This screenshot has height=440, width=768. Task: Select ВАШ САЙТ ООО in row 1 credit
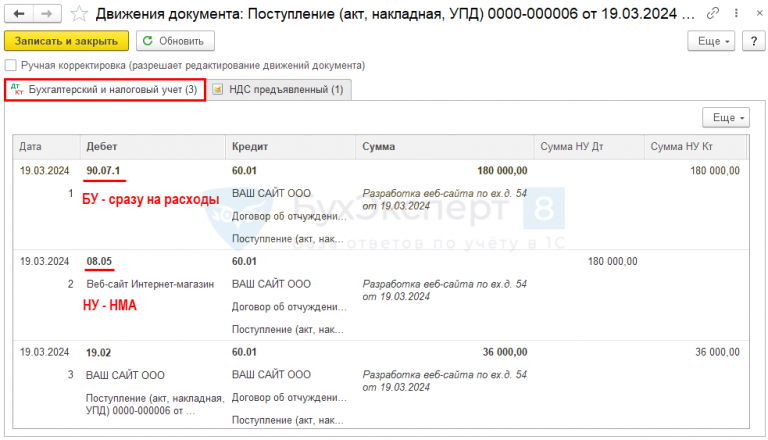pos(271,194)
